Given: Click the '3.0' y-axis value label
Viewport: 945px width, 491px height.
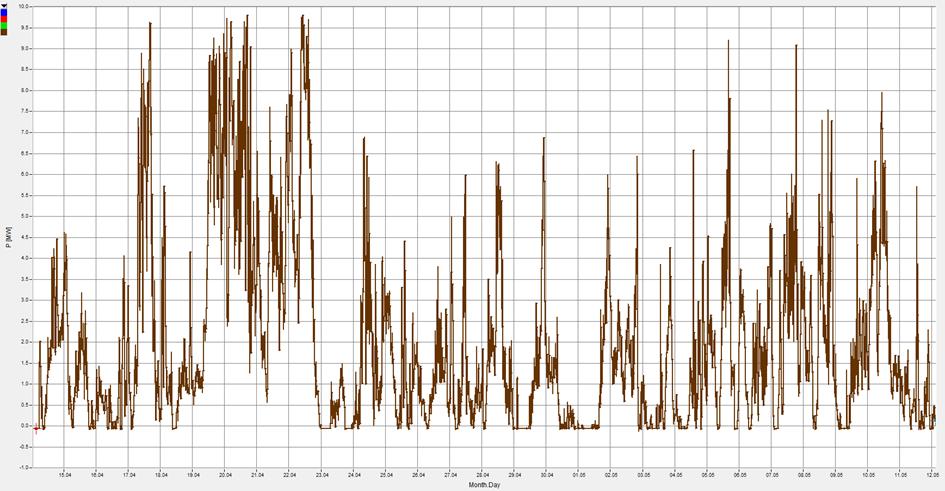Looking at the screenshot, I should pyautogui.click(x=25, y=300).
